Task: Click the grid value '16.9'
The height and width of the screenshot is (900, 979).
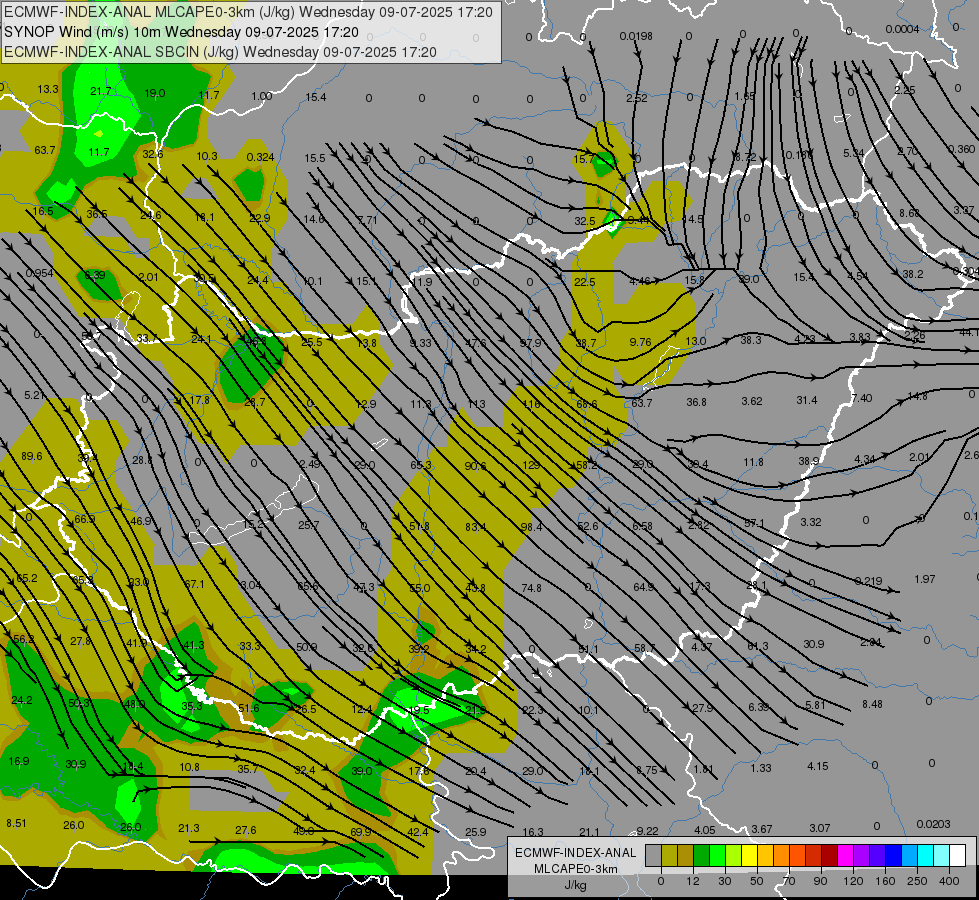Action: (x=19, y=761)
